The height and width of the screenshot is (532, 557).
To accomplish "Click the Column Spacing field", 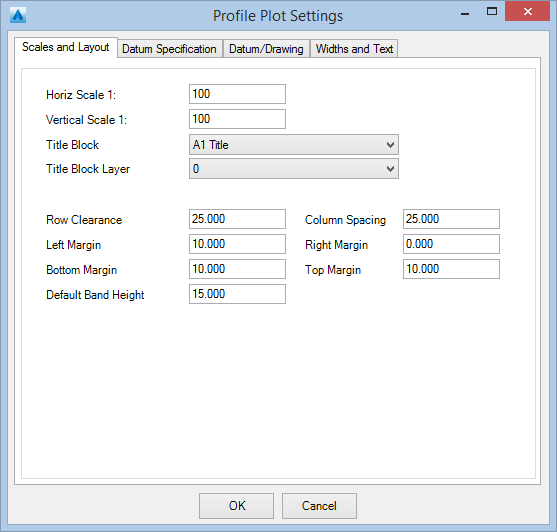I will click(451, 219).
